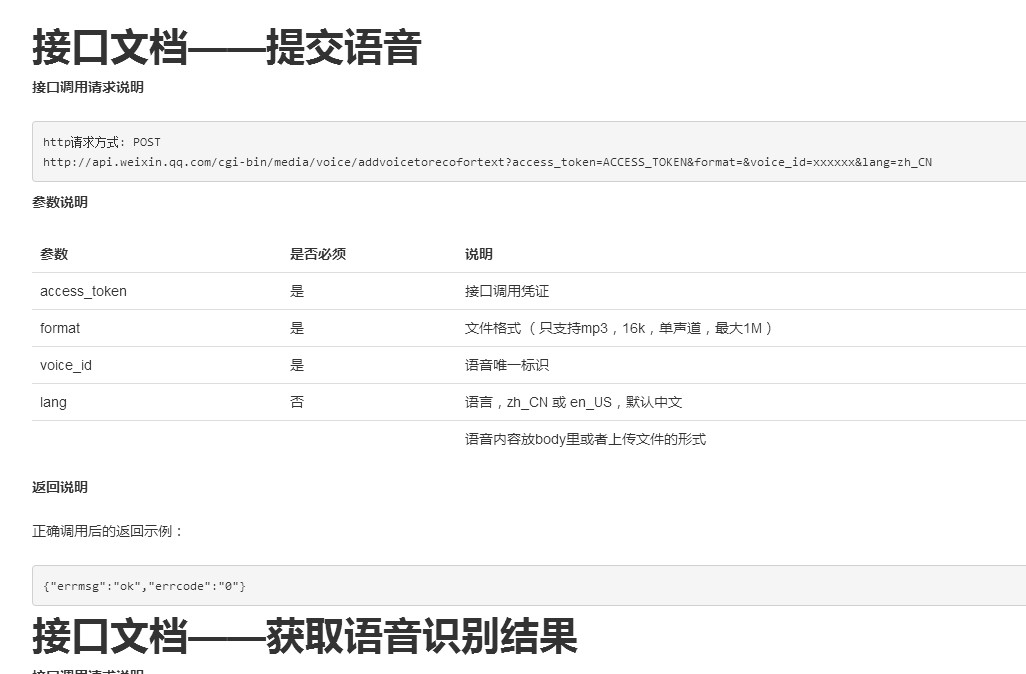
Task: Click the errmsg ok JSON example block
Action: 144,585
